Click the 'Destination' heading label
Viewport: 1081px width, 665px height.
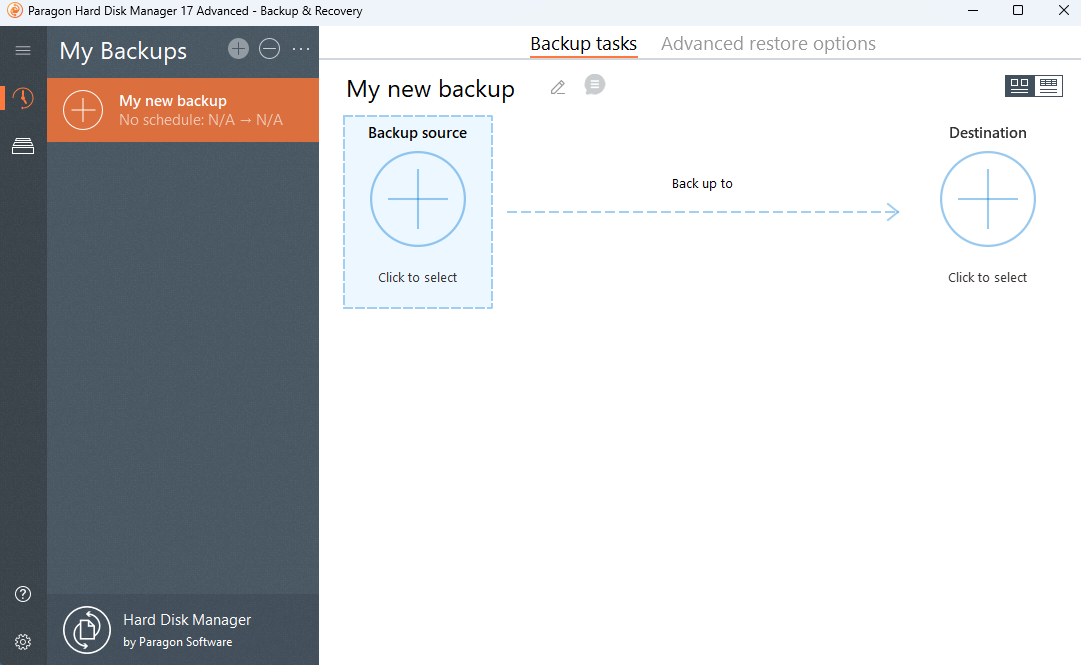pyautogui.click(x=988, y=133)
